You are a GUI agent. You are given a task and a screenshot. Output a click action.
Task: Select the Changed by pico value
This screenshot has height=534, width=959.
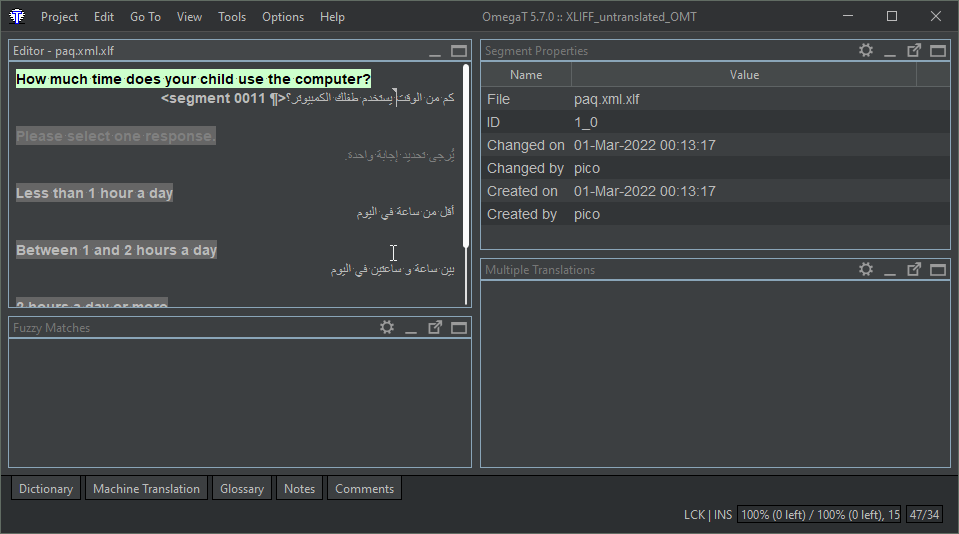[x=587, y=168]
